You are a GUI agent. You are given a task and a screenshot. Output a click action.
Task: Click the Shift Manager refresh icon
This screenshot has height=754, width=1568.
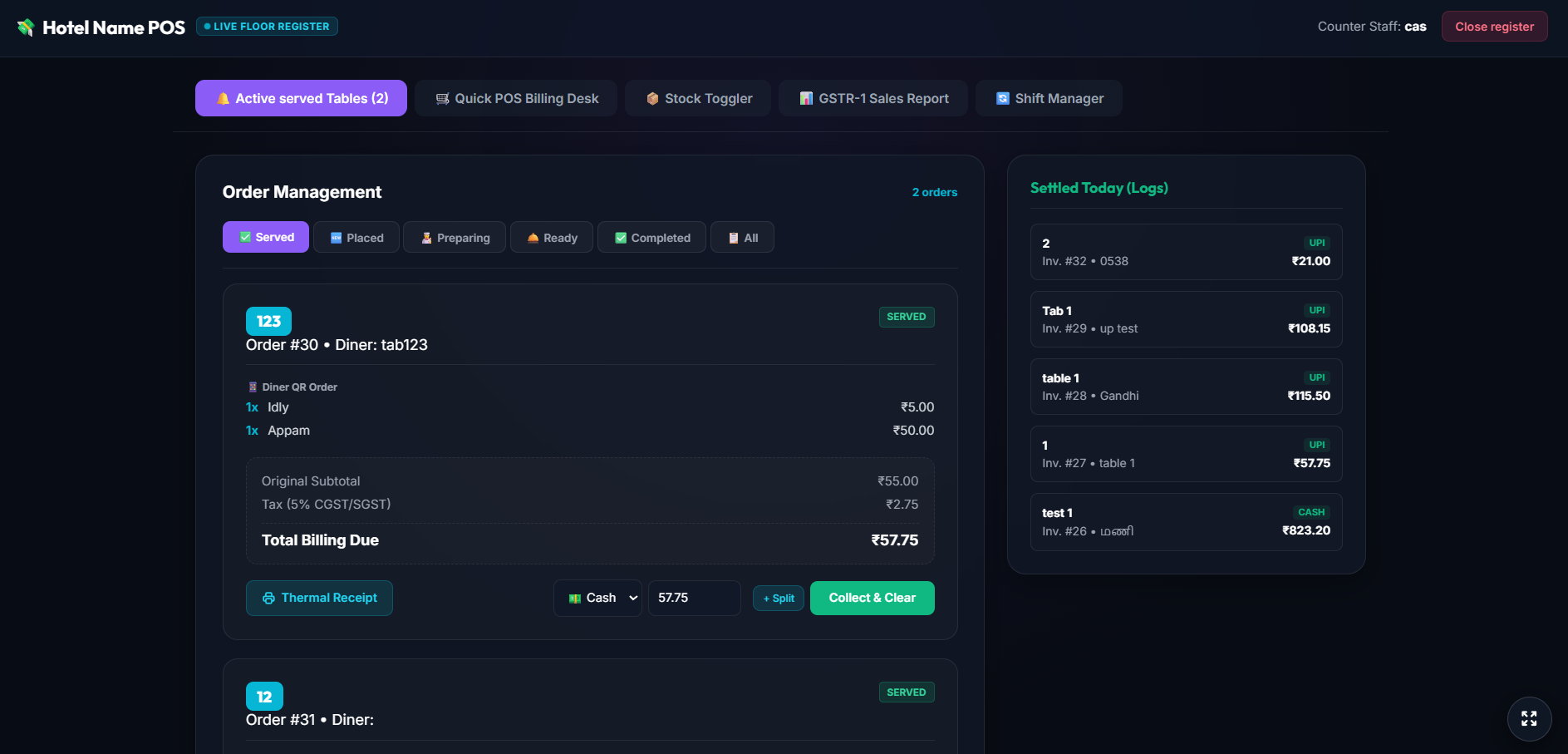tap(1003, 99)
